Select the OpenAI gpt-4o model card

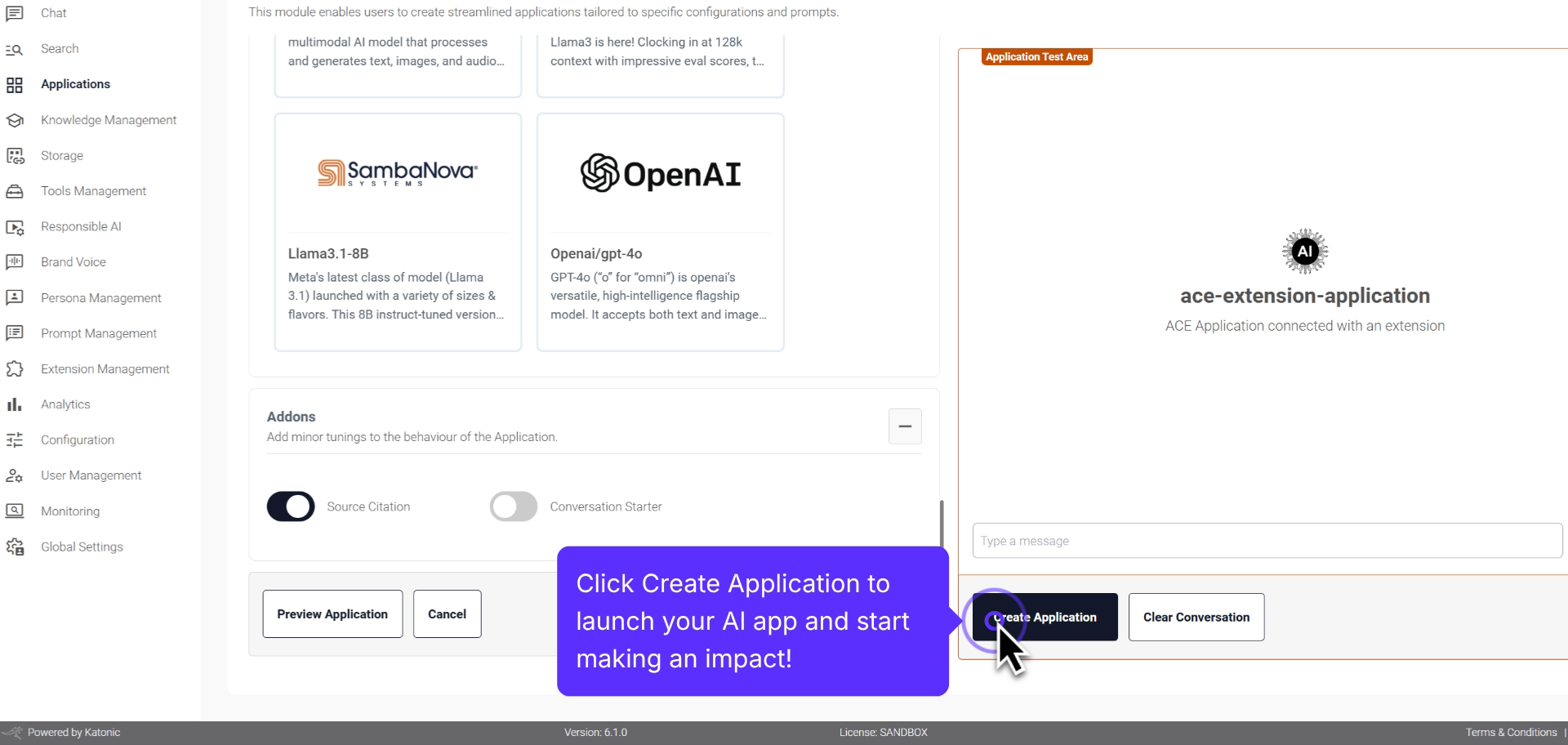(660, 232)
